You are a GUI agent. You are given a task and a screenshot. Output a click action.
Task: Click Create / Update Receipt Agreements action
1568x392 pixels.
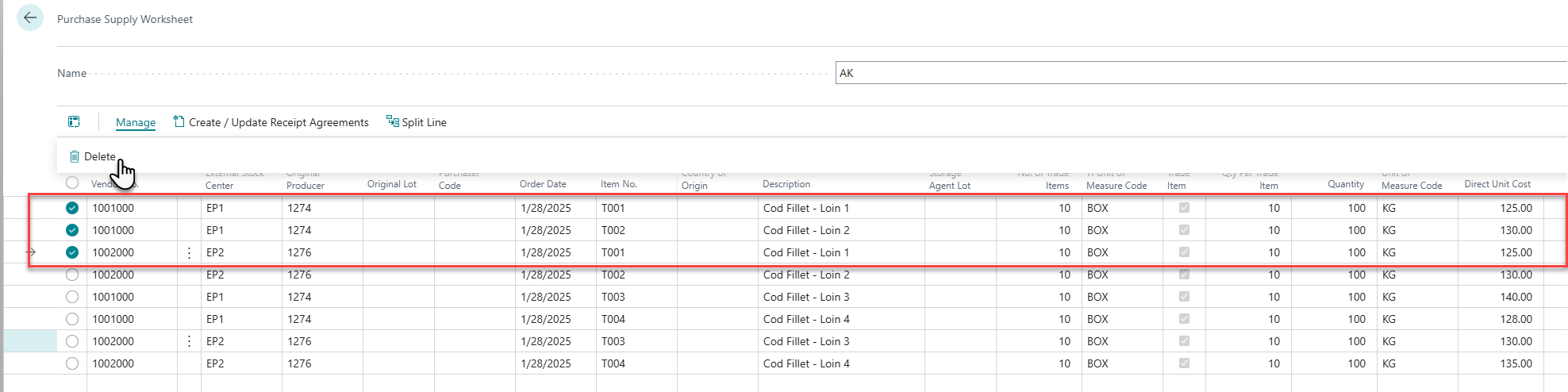(279, 122)
